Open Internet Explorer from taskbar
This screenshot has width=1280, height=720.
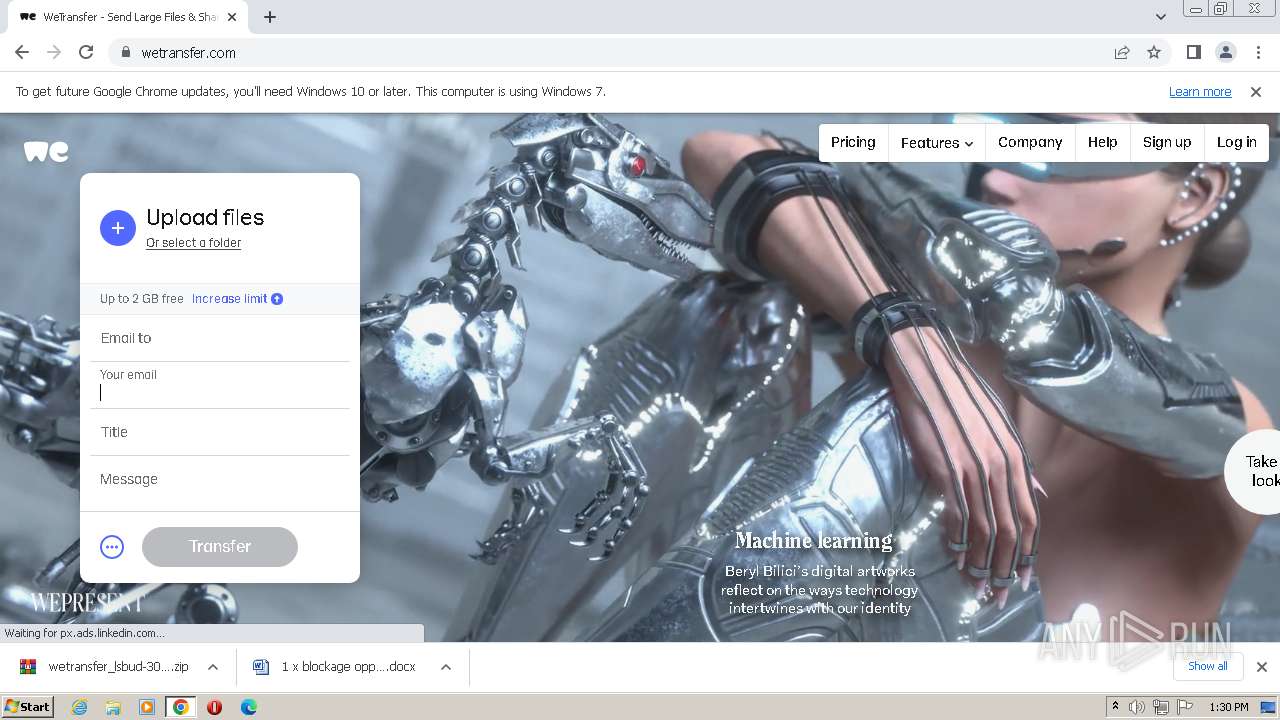(79, 707)
